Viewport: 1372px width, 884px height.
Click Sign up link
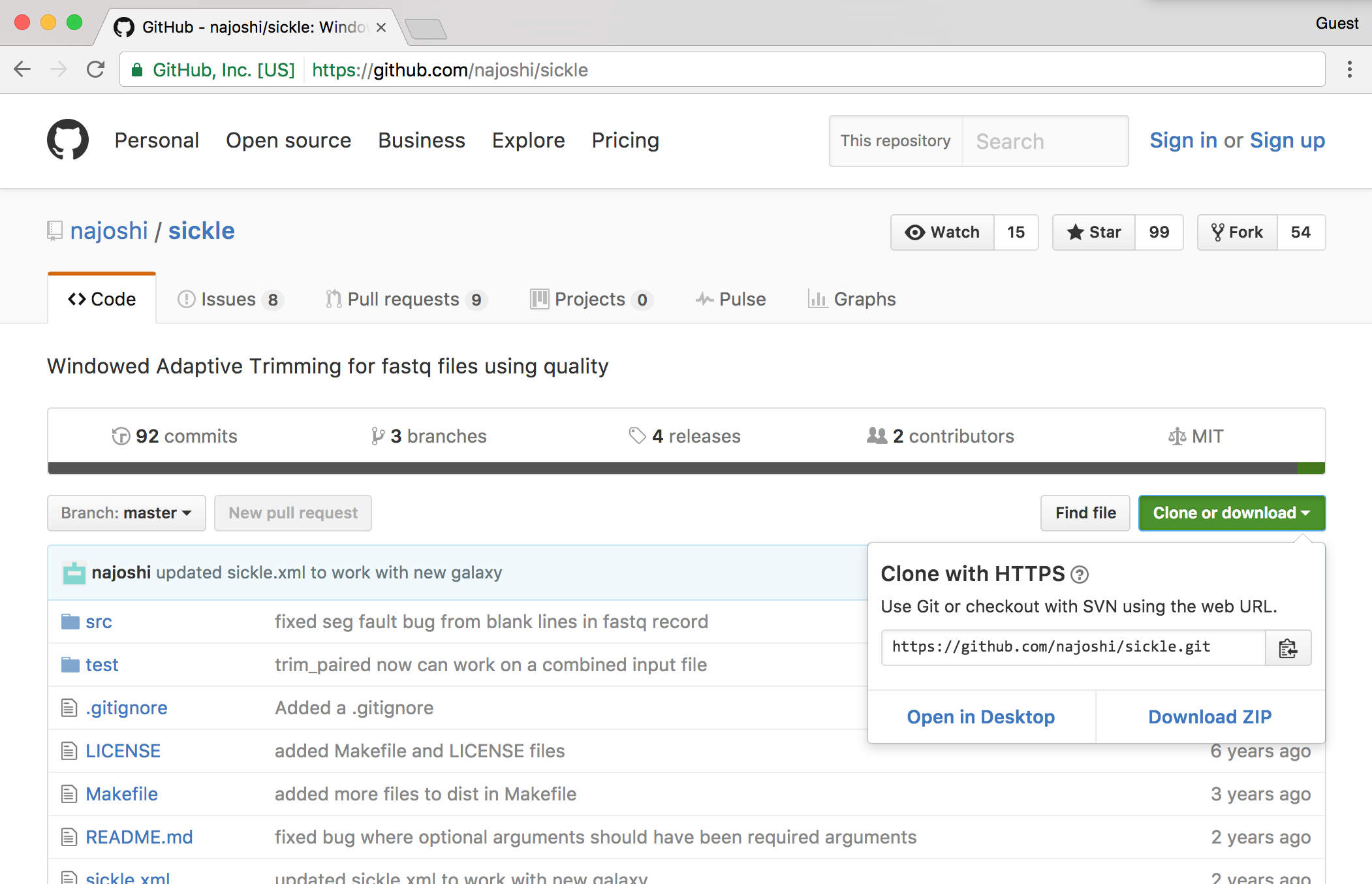click(x=1287, y=140)
